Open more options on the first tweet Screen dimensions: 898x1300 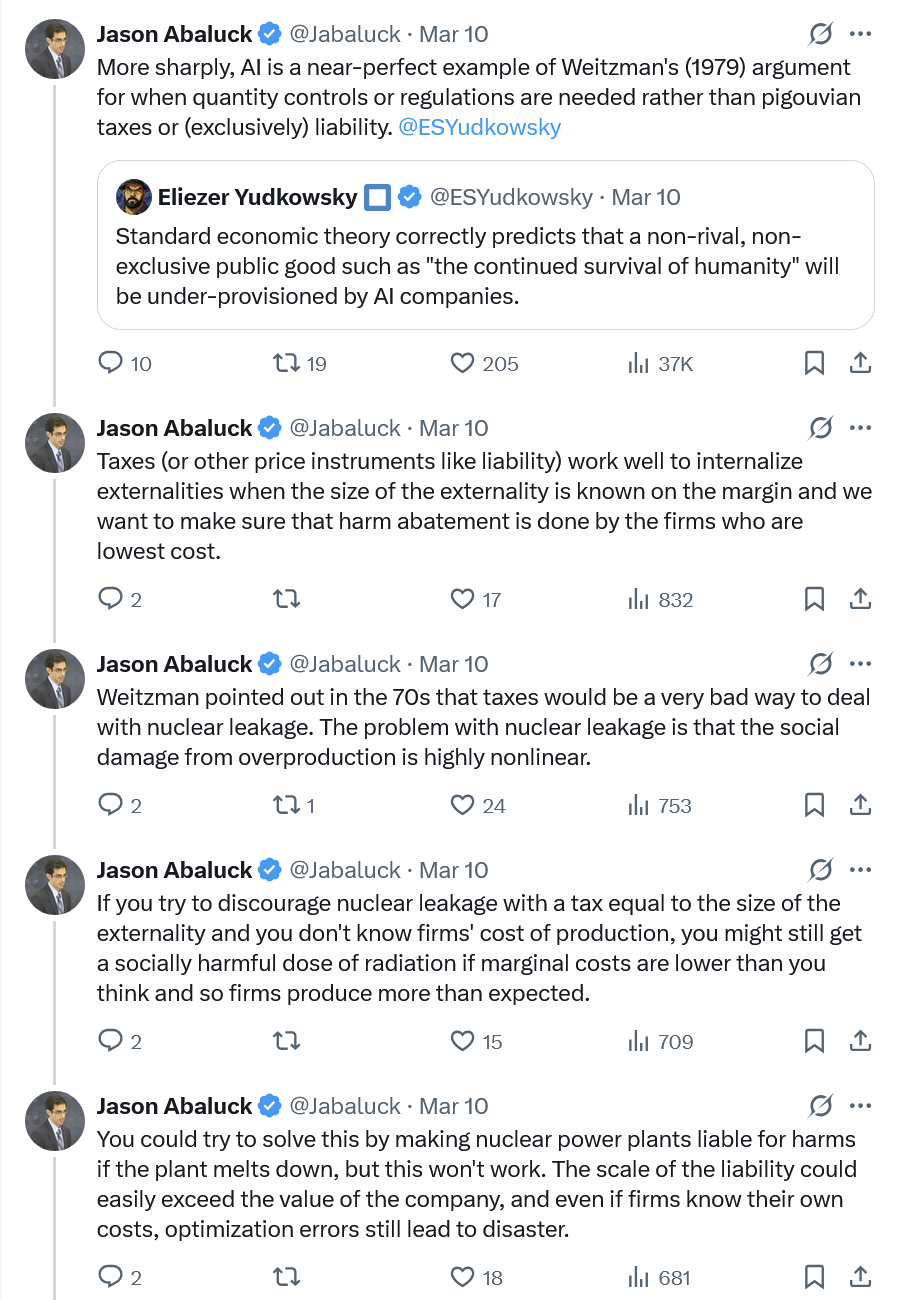click(860, 34)
